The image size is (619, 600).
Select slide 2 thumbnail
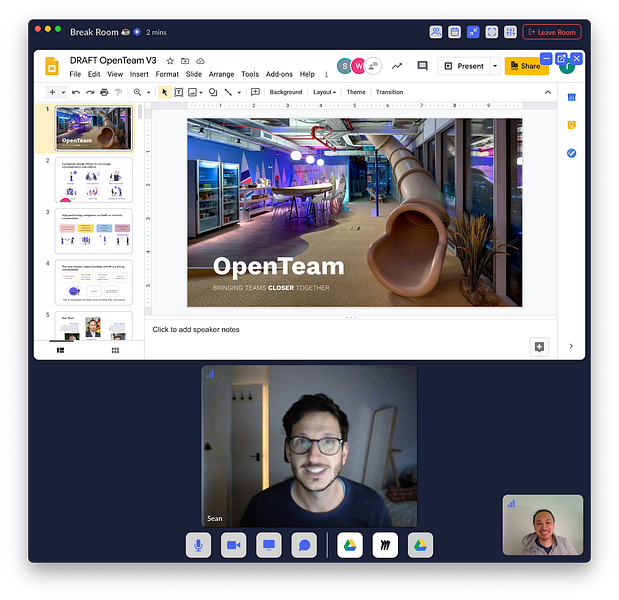point(94,180)
